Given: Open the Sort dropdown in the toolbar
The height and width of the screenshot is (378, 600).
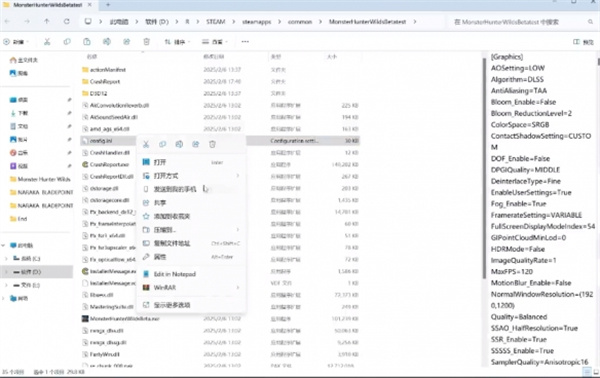Looking at the screenshot, I should [x=177, y=42].
